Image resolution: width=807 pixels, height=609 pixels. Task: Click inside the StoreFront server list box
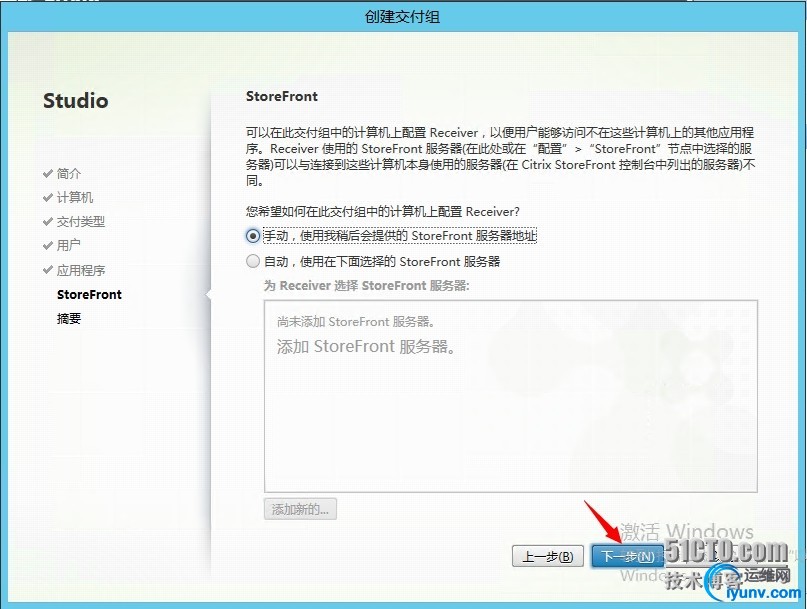(x=511, y=396)
